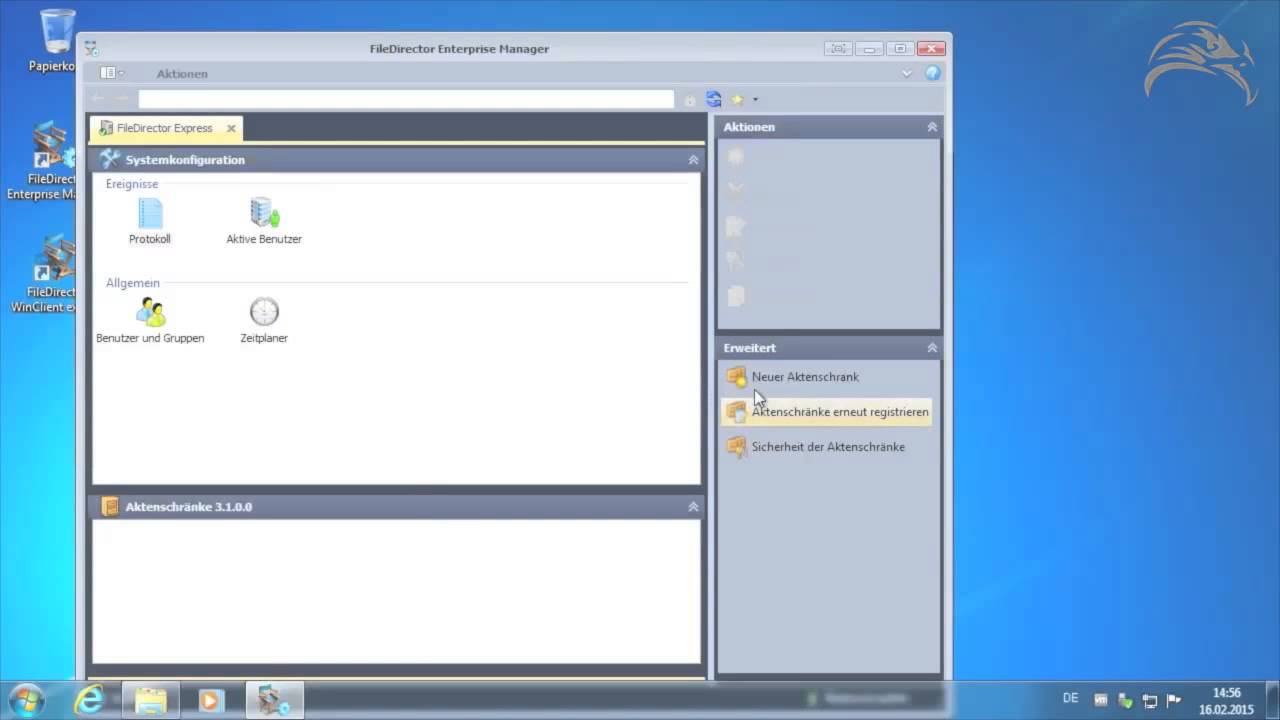This screenshot has height=720, width=1280.
Task: Open the Papierkorb desktop icon
Action: 55,40
